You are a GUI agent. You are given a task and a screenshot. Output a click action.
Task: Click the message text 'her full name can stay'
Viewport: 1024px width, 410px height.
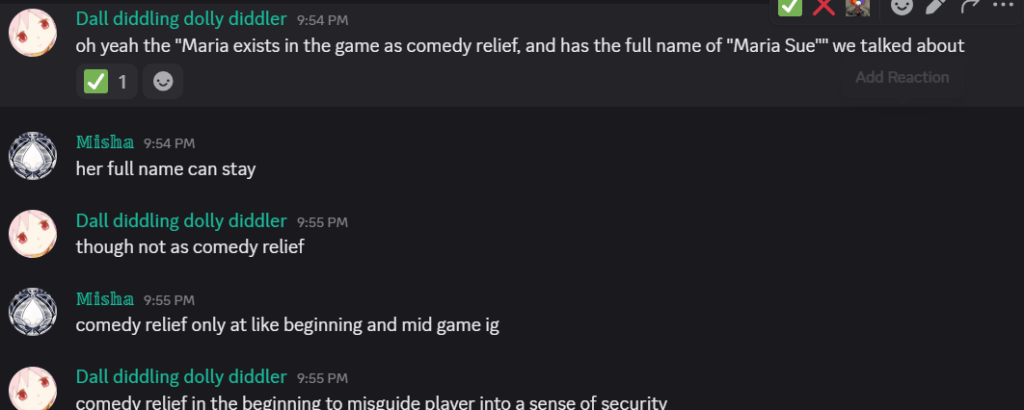point(166,169)
